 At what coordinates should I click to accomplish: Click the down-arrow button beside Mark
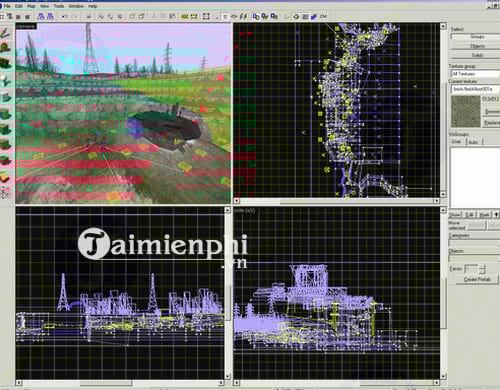[x=496, y=215]
